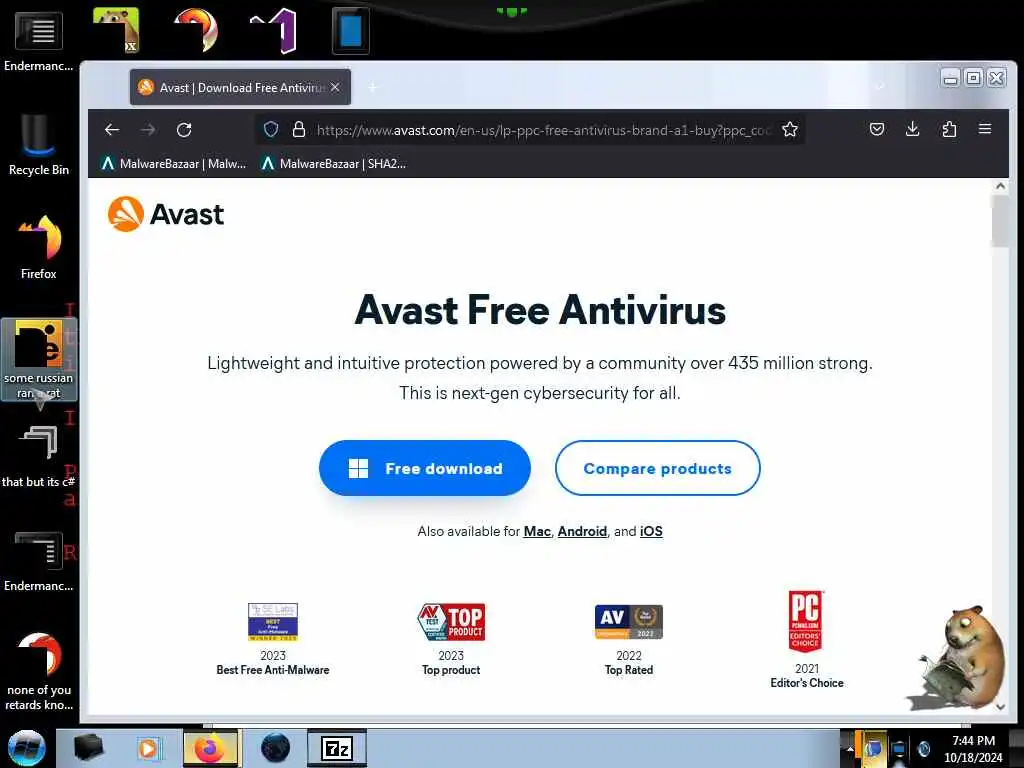1024x768 pixels.
Task: Open the Firefox hamburger menu
Action: pyautogui.click(x=985, y=129)
